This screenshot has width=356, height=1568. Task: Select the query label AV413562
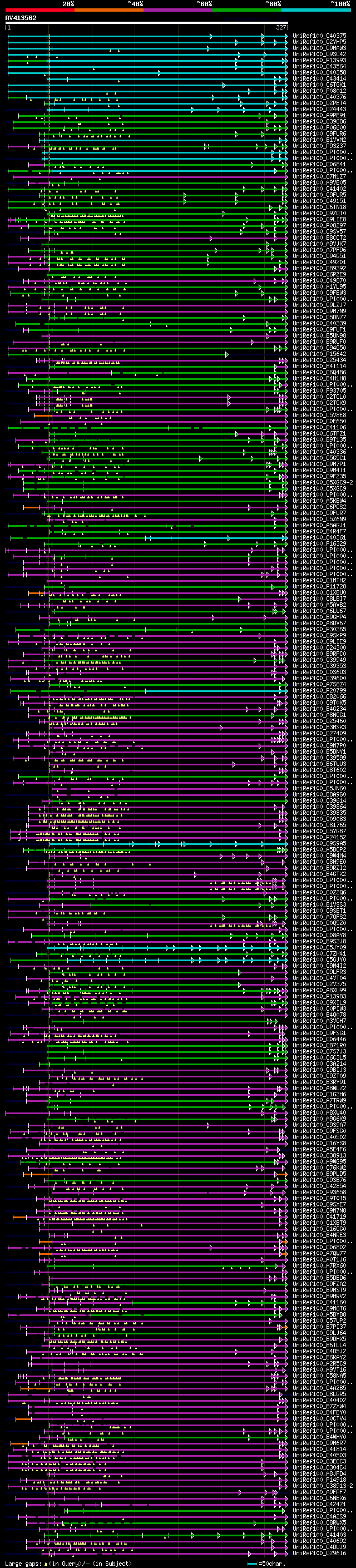(21, 18)
